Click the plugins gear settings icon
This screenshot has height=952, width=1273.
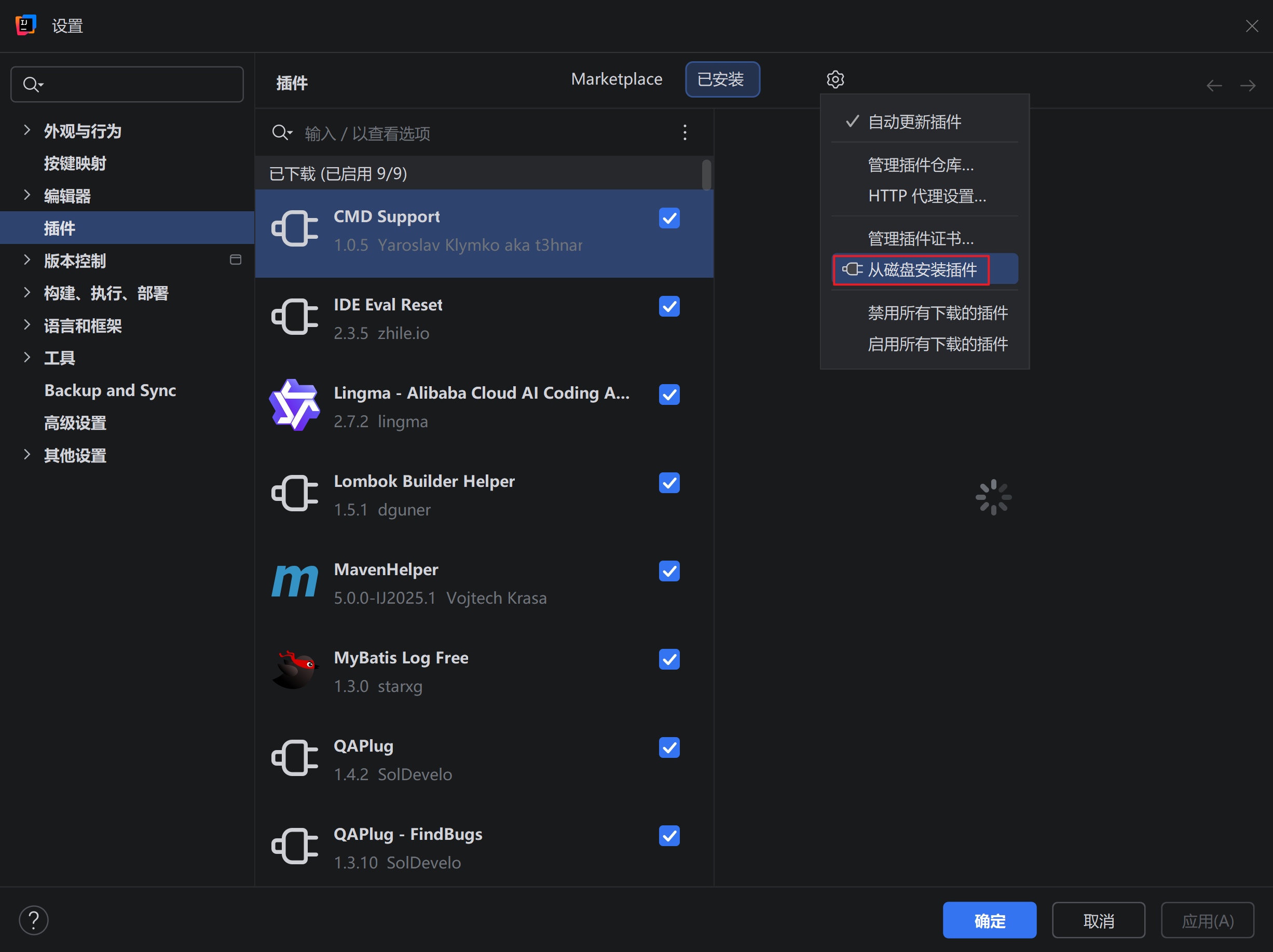pos(835,79)
